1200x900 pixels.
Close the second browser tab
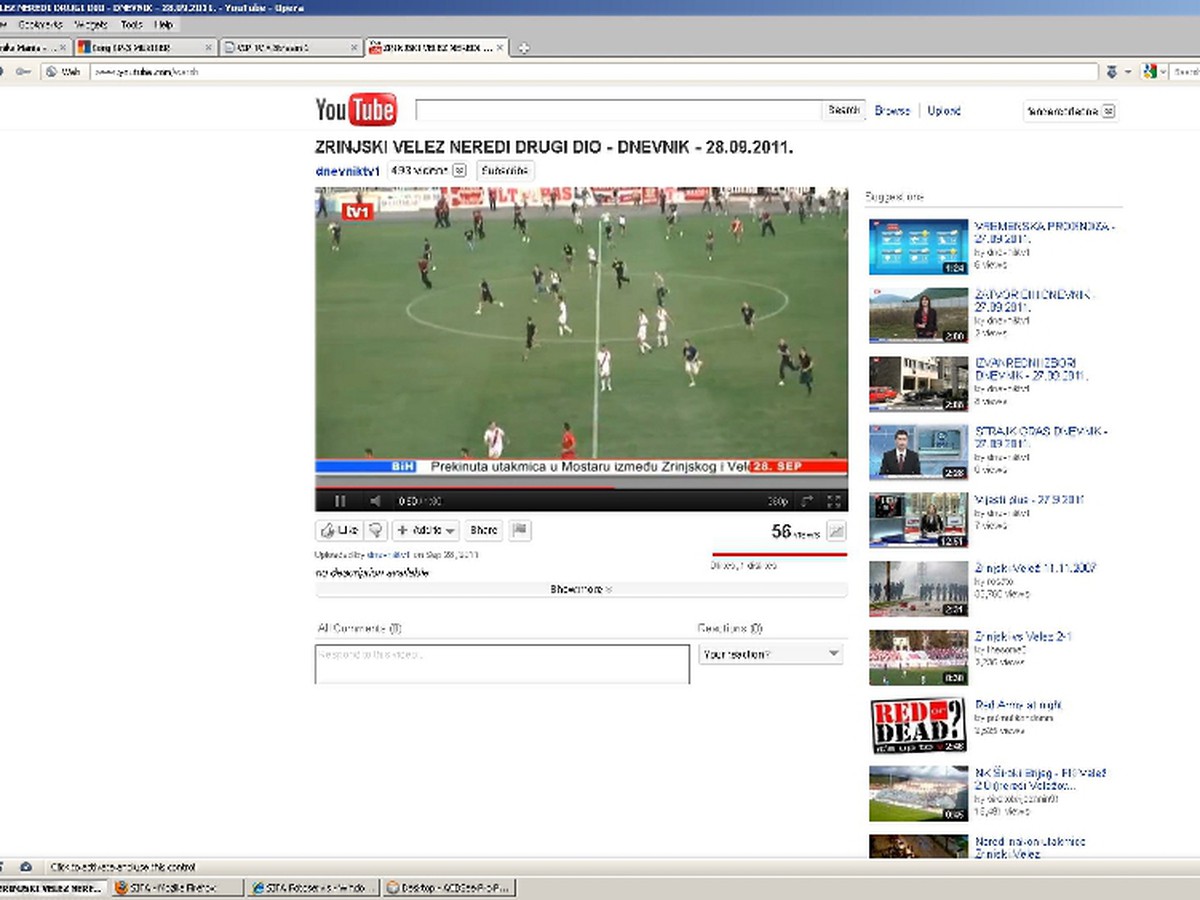pos(208,47)
